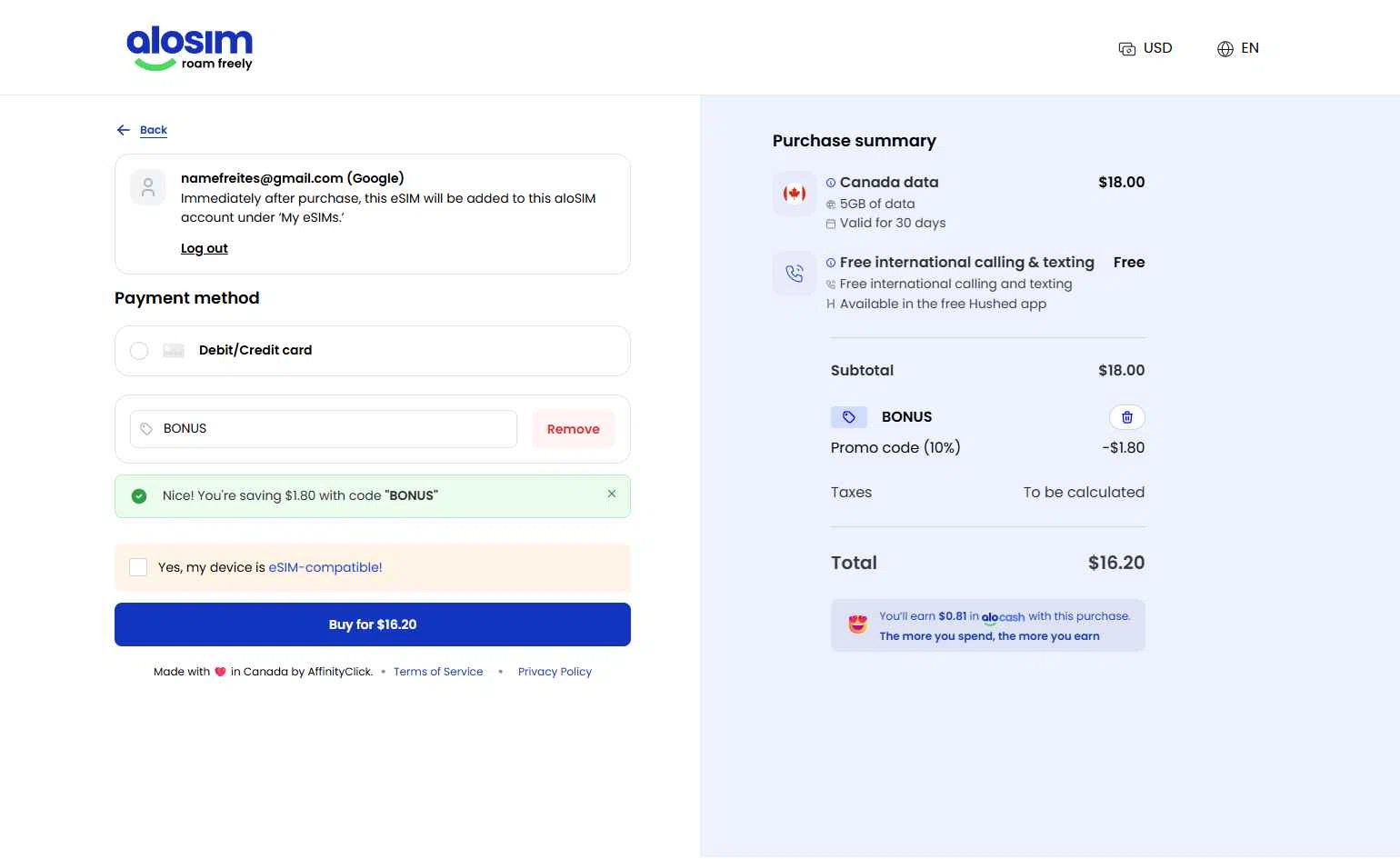This screenshot has width=1400, height=859.
Task: Click the globe language icon
Action: pyautogui.click(x=1225, y=49)
